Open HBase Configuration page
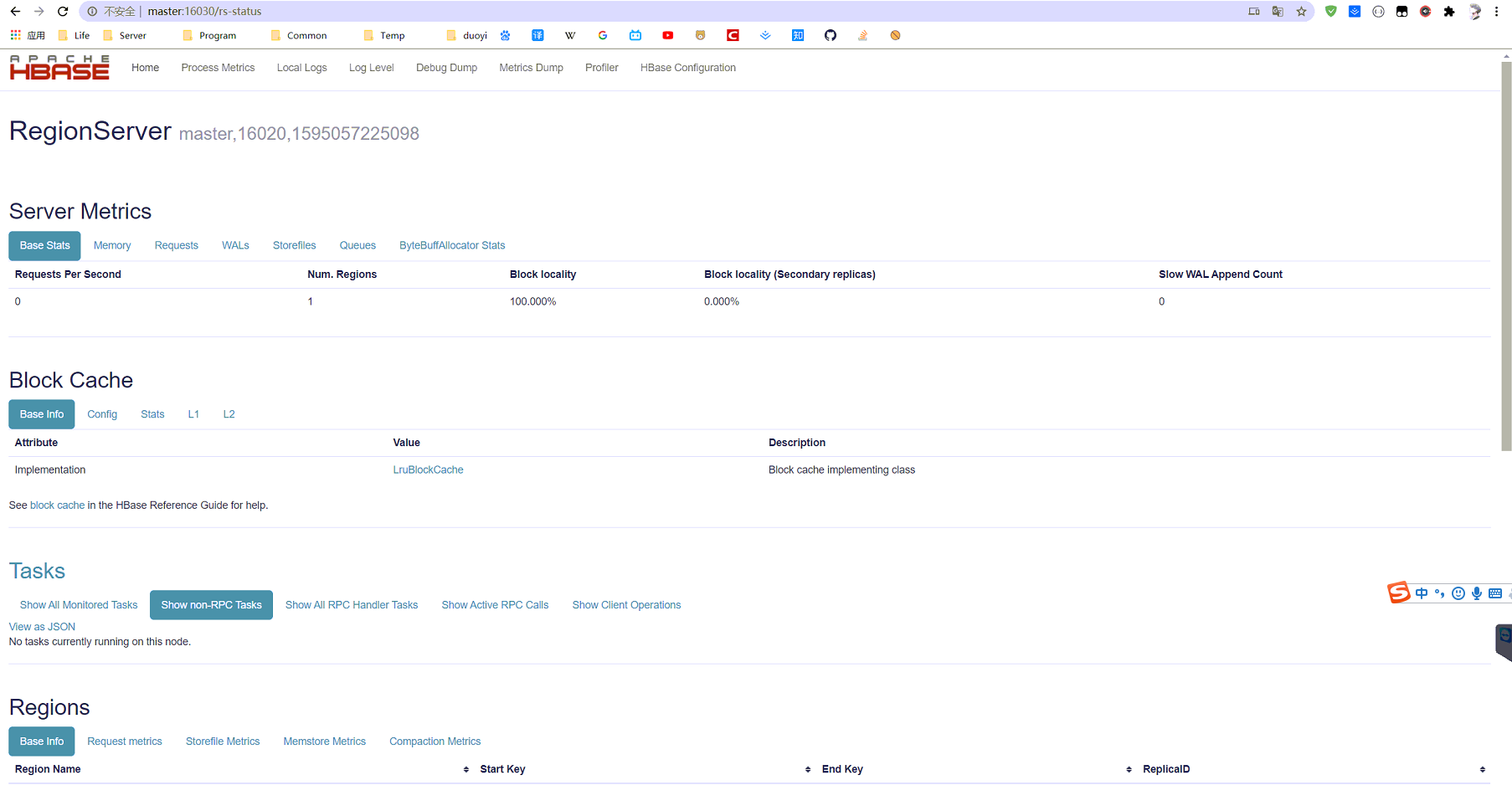1512x785 pixels. (688, 68)
